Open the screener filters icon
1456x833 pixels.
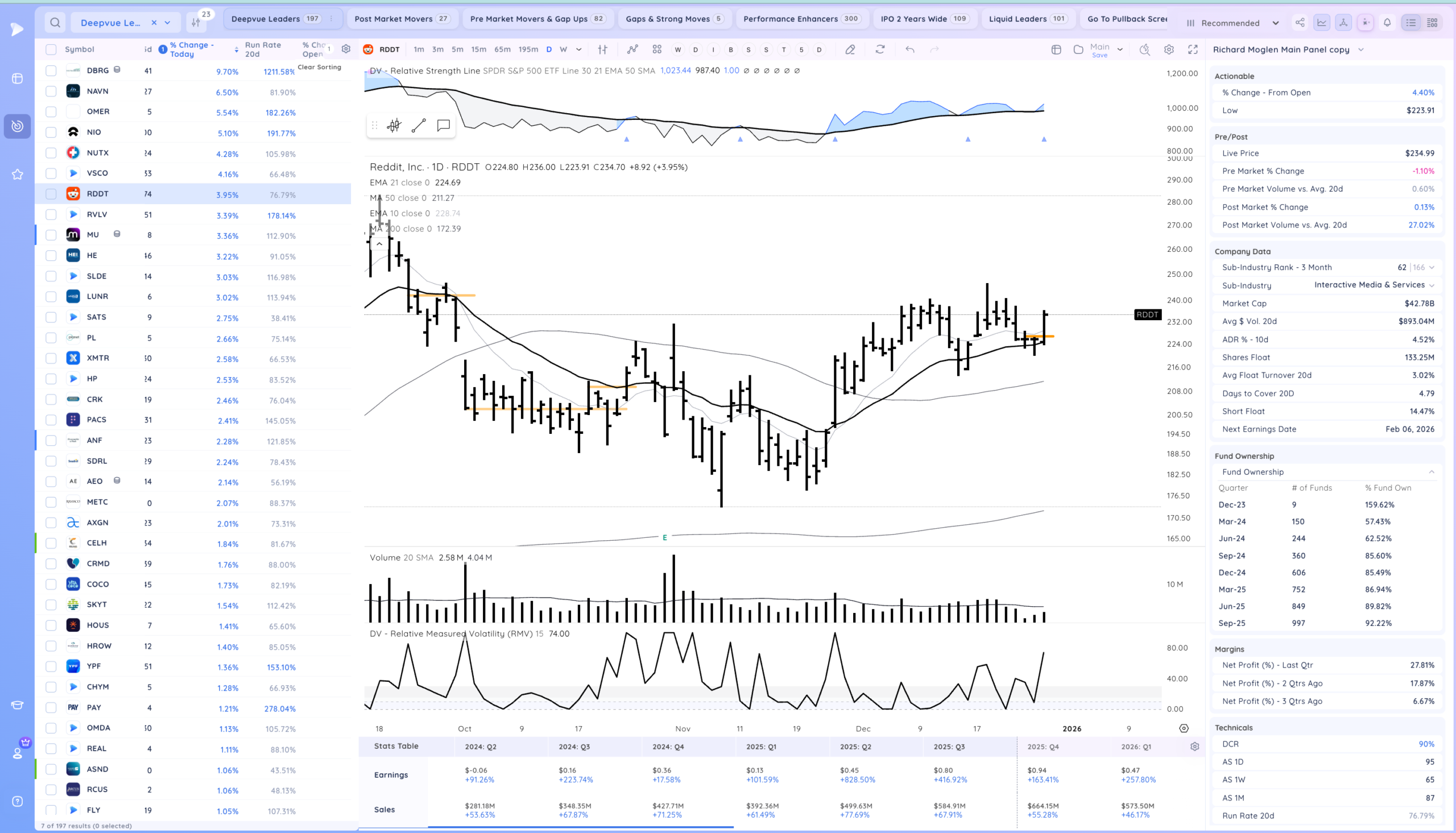pos(196,23)
